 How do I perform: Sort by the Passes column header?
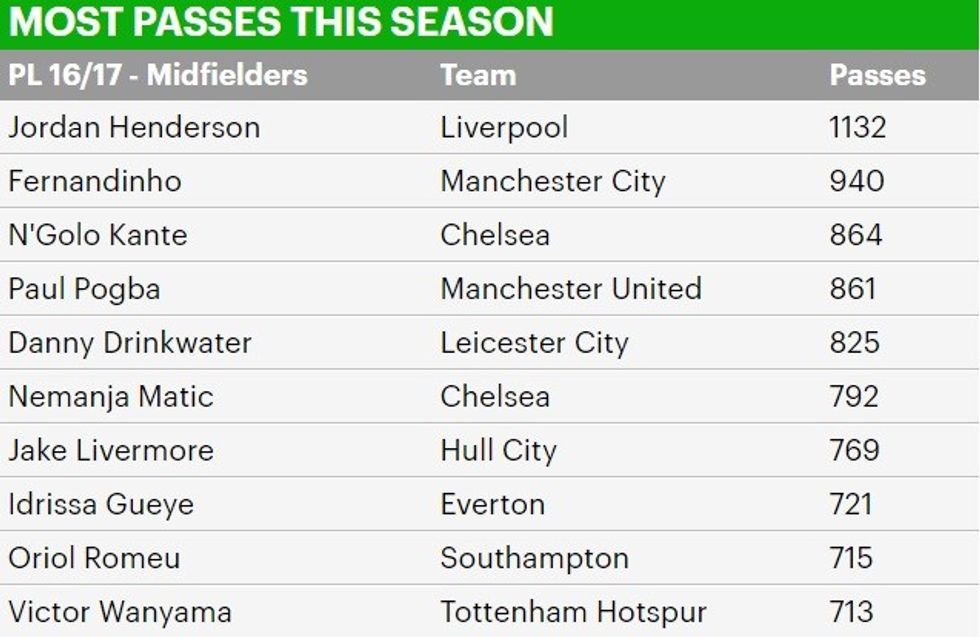(877, 75)
